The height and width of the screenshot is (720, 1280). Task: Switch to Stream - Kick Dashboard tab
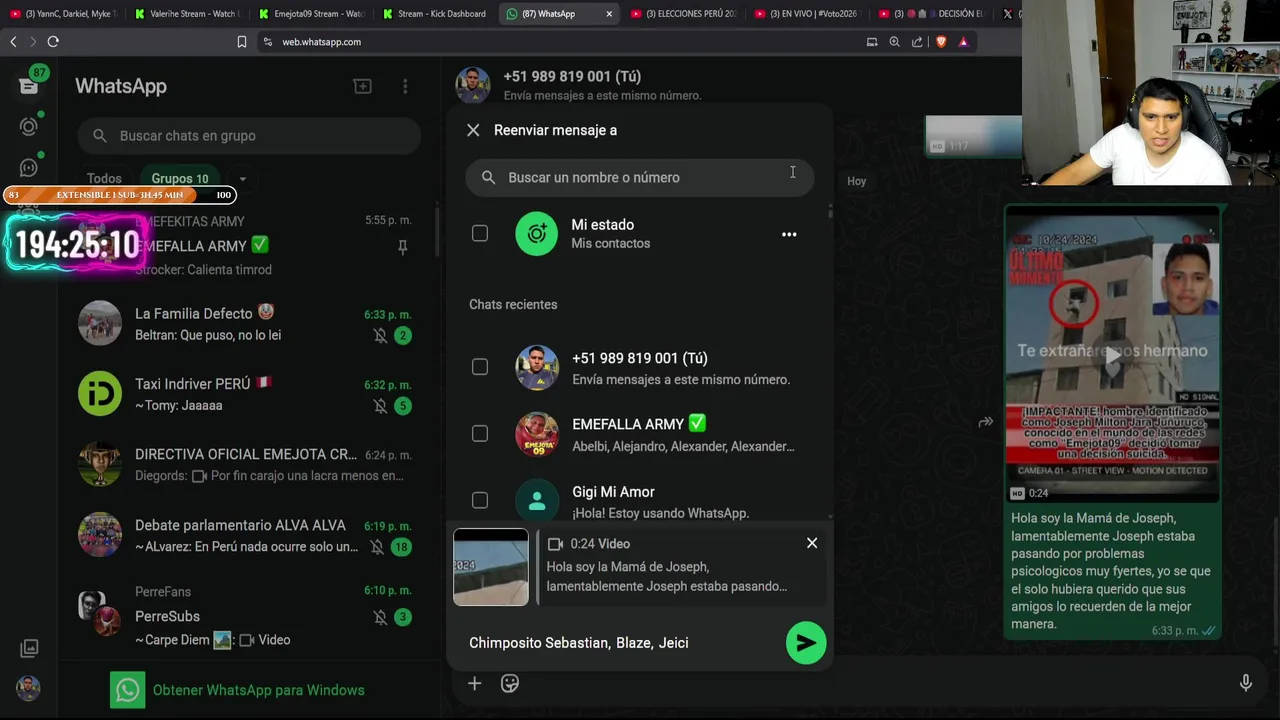point(435,14)
